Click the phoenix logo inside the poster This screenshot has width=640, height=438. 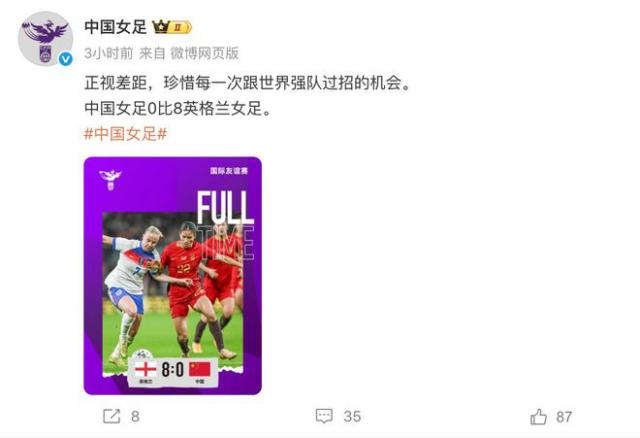coord(110,179)
